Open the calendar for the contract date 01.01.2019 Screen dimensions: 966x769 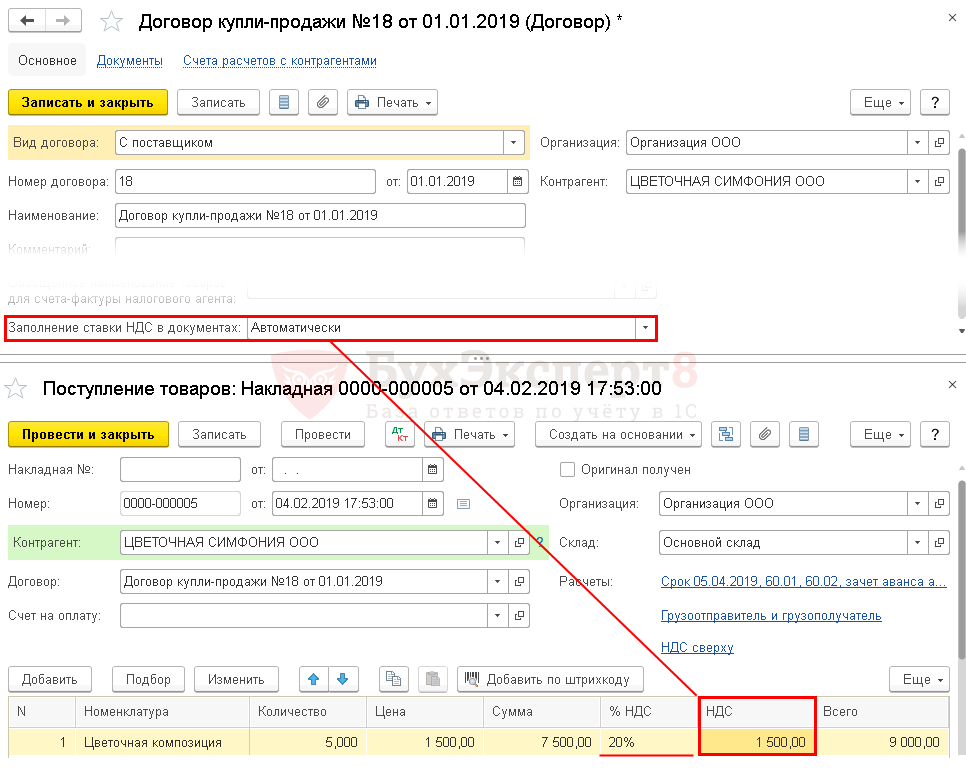[x=517, y=182]
